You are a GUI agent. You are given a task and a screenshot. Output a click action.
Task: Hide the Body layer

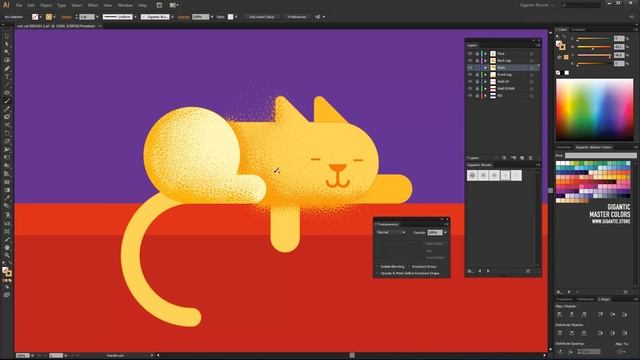[470, 67]
